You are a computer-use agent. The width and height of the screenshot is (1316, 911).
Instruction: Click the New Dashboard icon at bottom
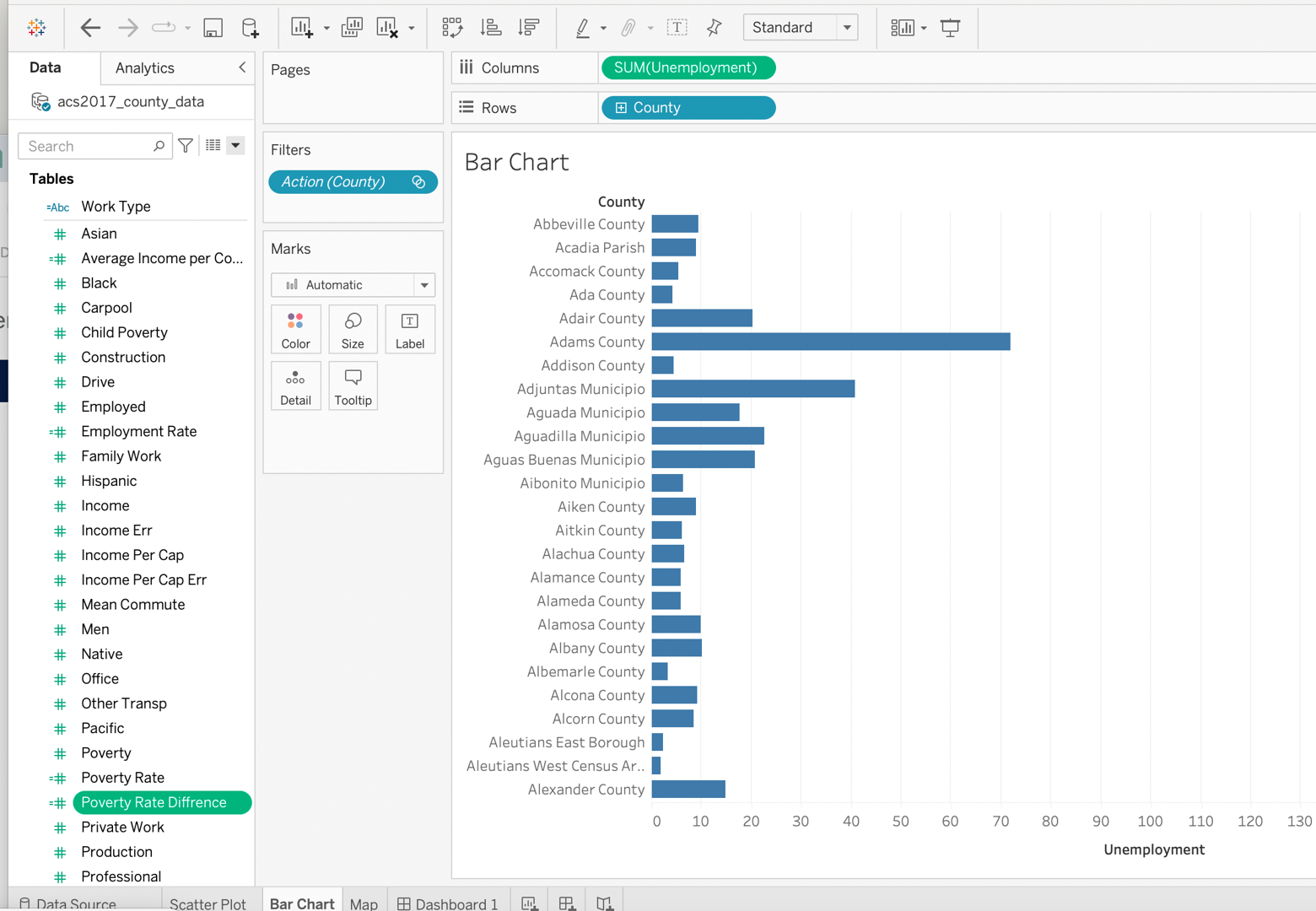point(567,903)
